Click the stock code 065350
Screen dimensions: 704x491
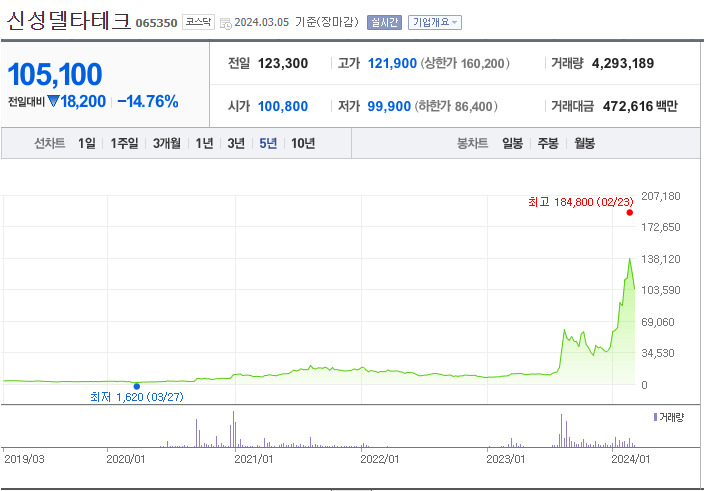(x=156, y=23)
